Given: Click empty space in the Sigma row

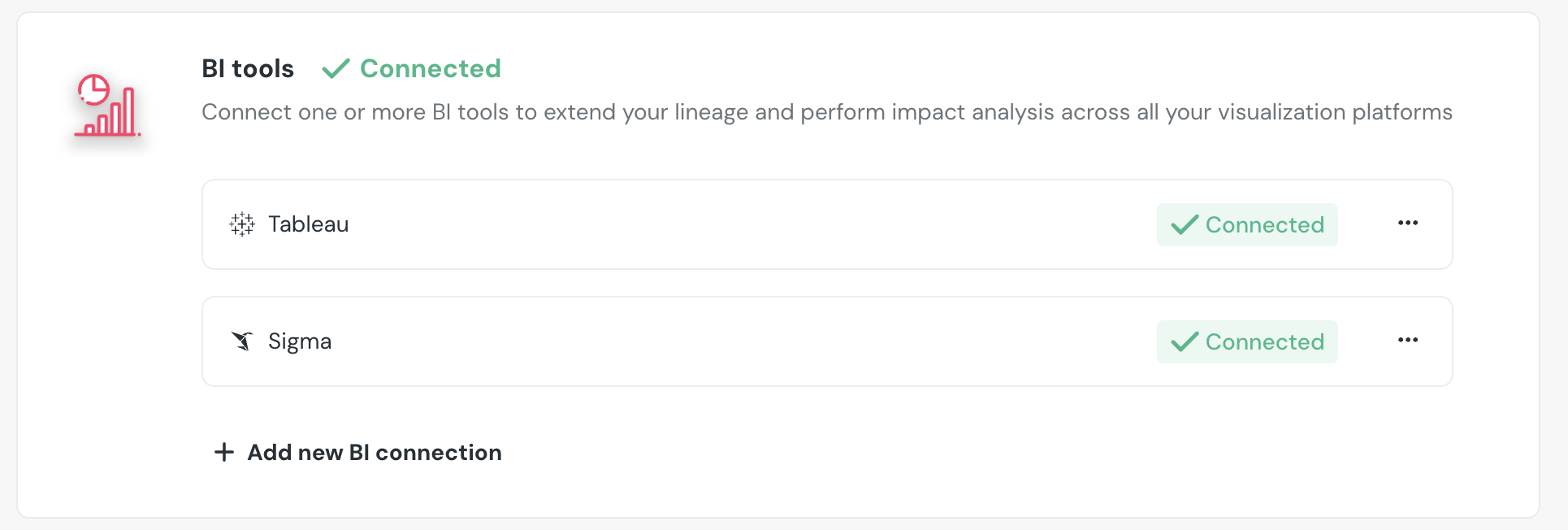Looking at the screenshot, I should click(731, 341).
